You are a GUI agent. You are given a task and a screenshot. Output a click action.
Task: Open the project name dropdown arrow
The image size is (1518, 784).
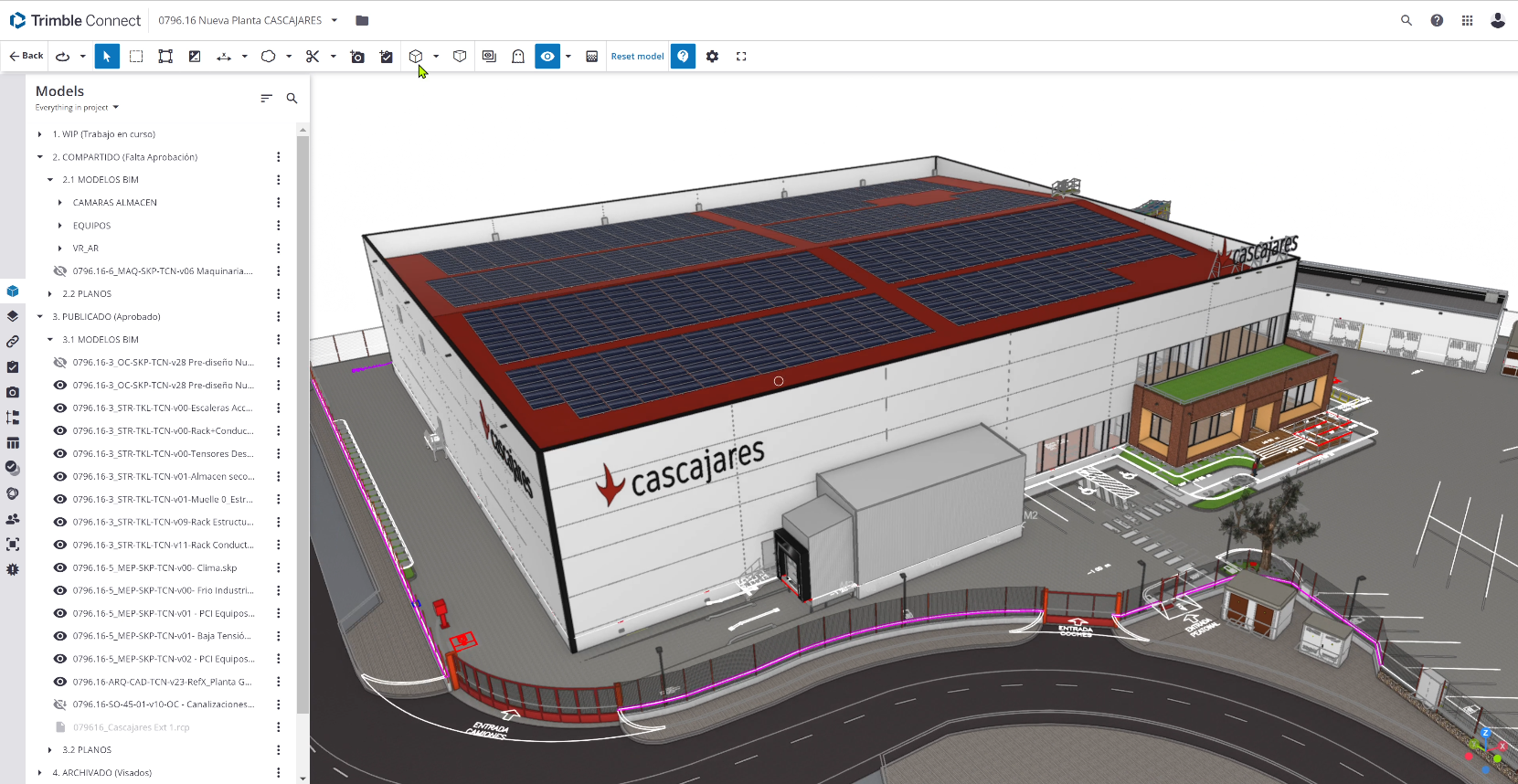334,20
